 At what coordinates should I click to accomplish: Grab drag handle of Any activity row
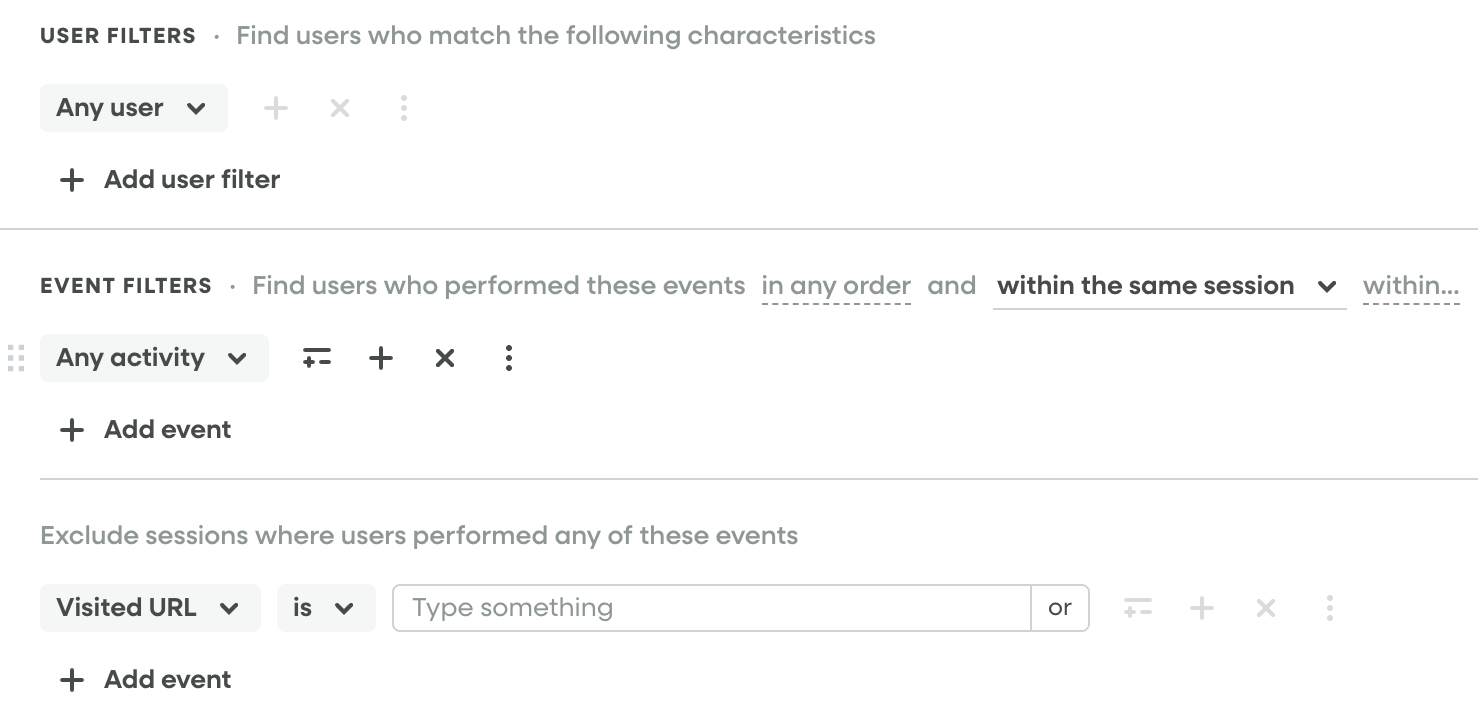coord(16,358)
